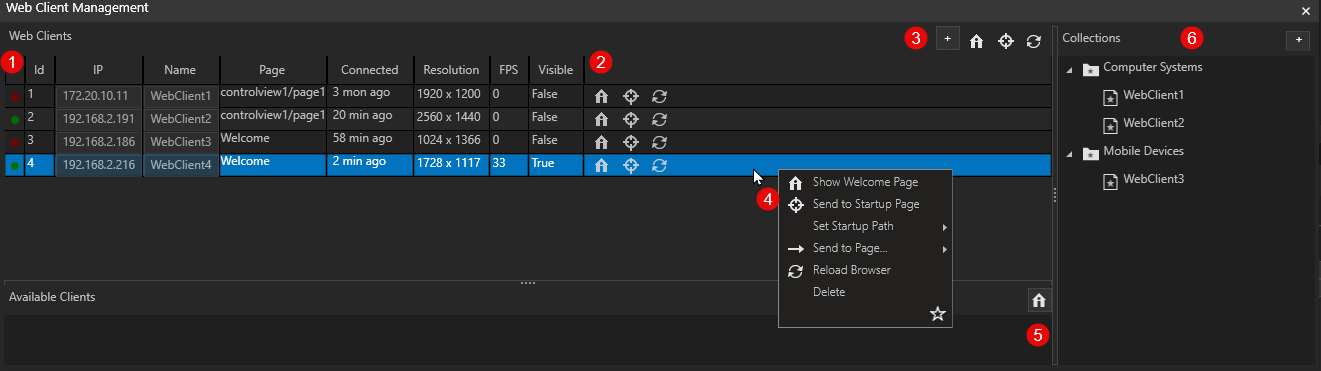Collapse the Mobile Devices collection
1321x371 pixels.
tap(1069, 154)
